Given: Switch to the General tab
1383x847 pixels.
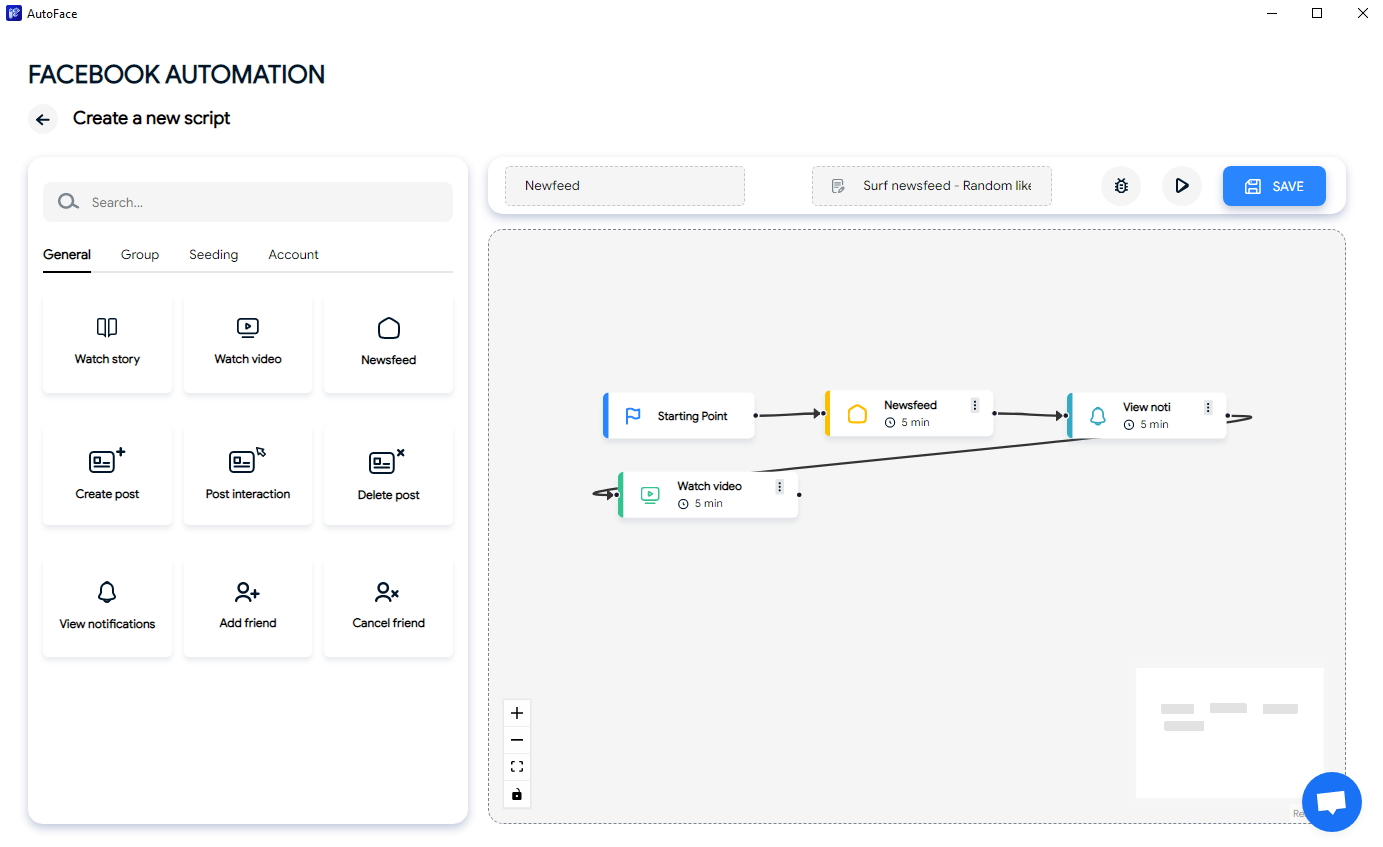Looking at the screenshot, I should pyautogui.click(x=67, y=255).
